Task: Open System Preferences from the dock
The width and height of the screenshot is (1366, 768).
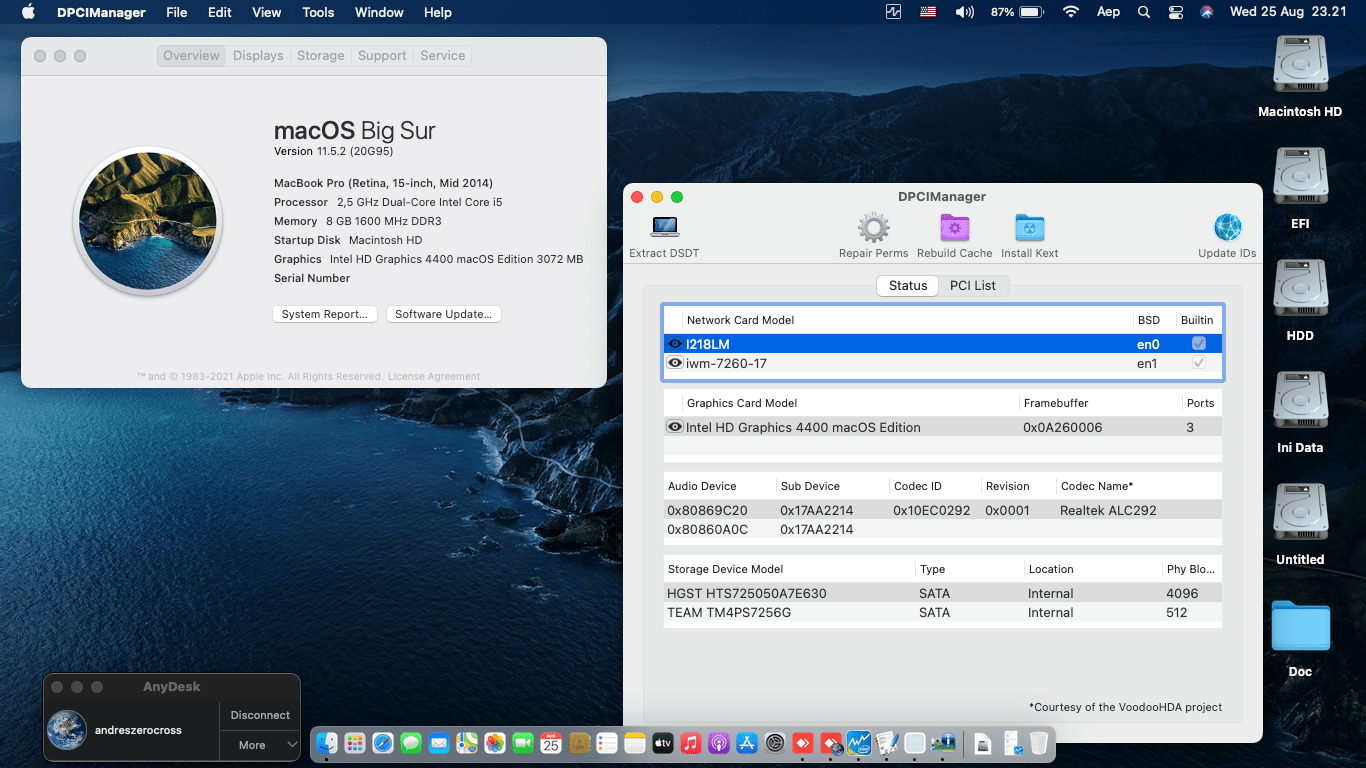Action: [x=775, y=743]
